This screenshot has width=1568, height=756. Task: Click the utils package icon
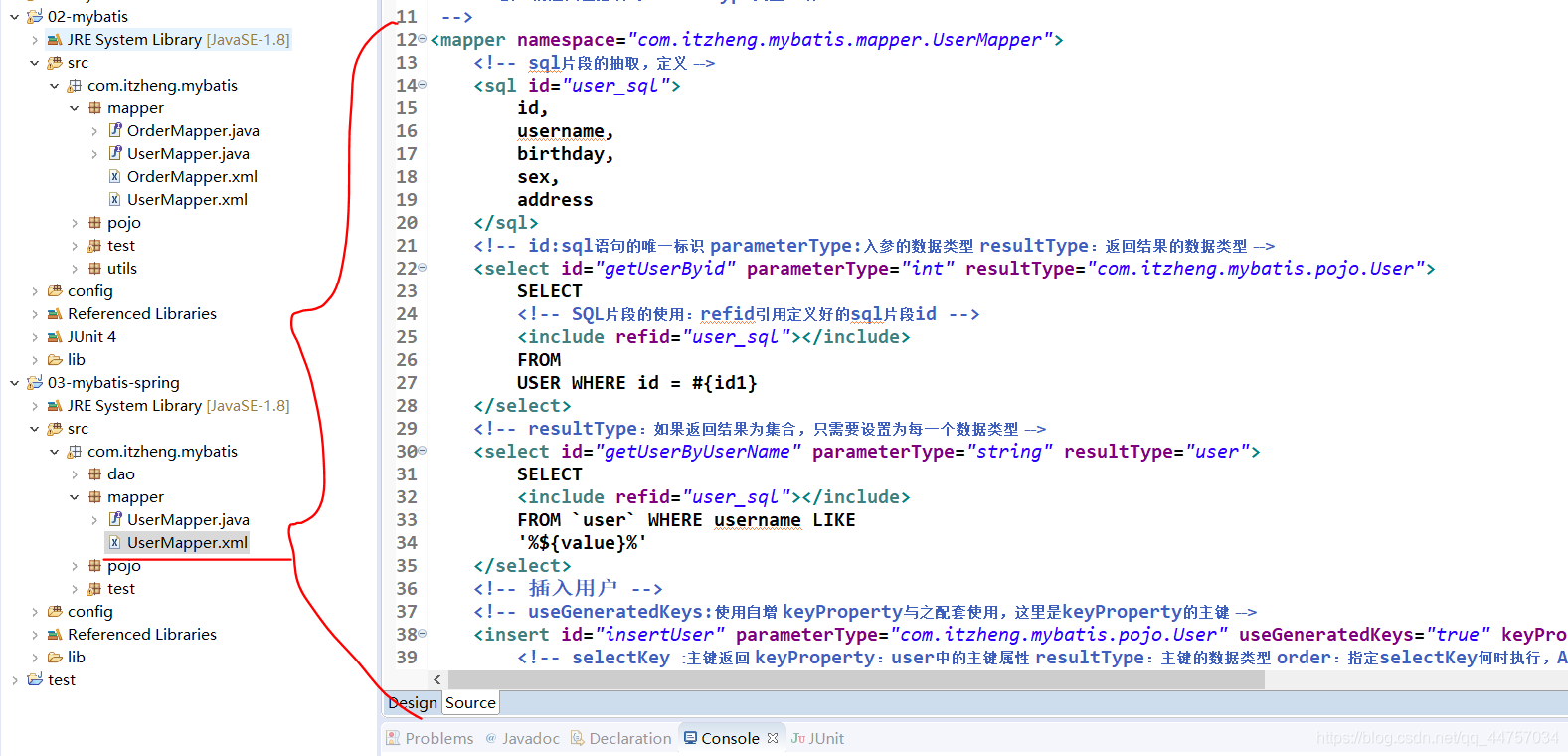94,269
